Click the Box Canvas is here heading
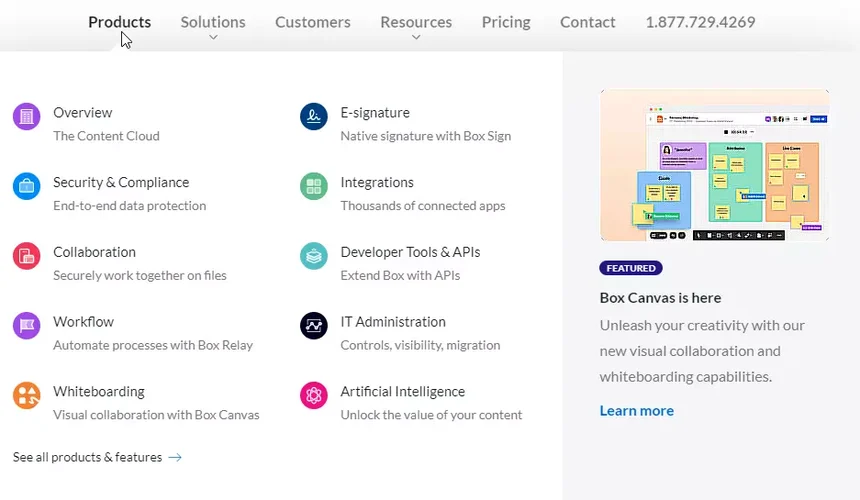Screen dimensions: 860x500 (x=660, y=298)
